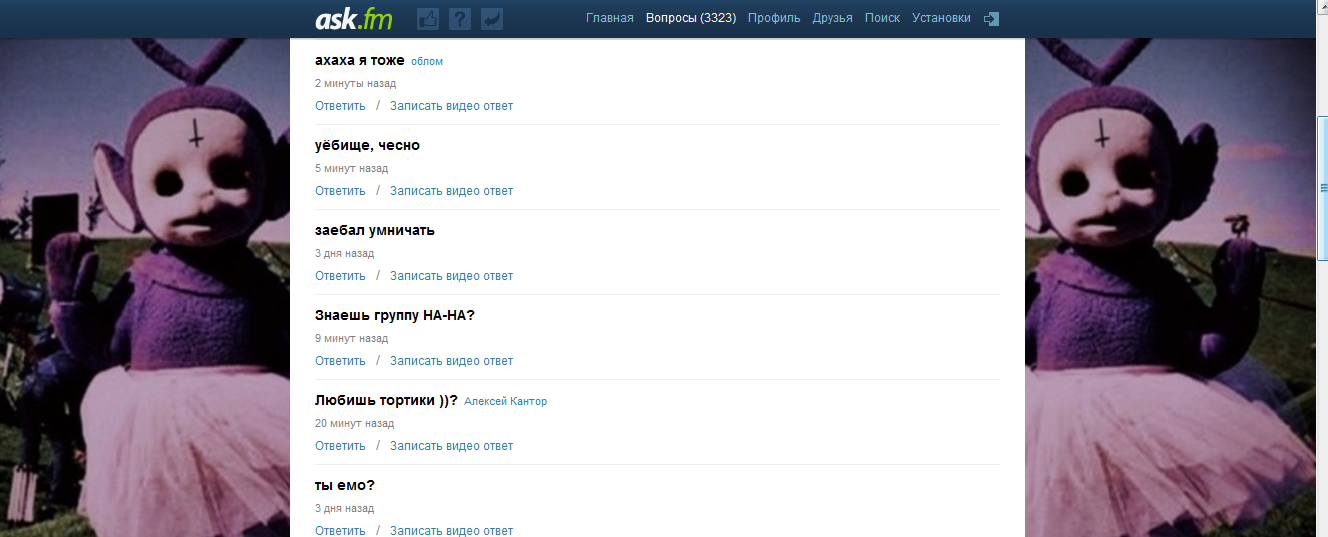The height and width of the screenshot is (537, 1328).
Task: Select question text 'Любишь тортики ))?'
Action: (386, 400)
